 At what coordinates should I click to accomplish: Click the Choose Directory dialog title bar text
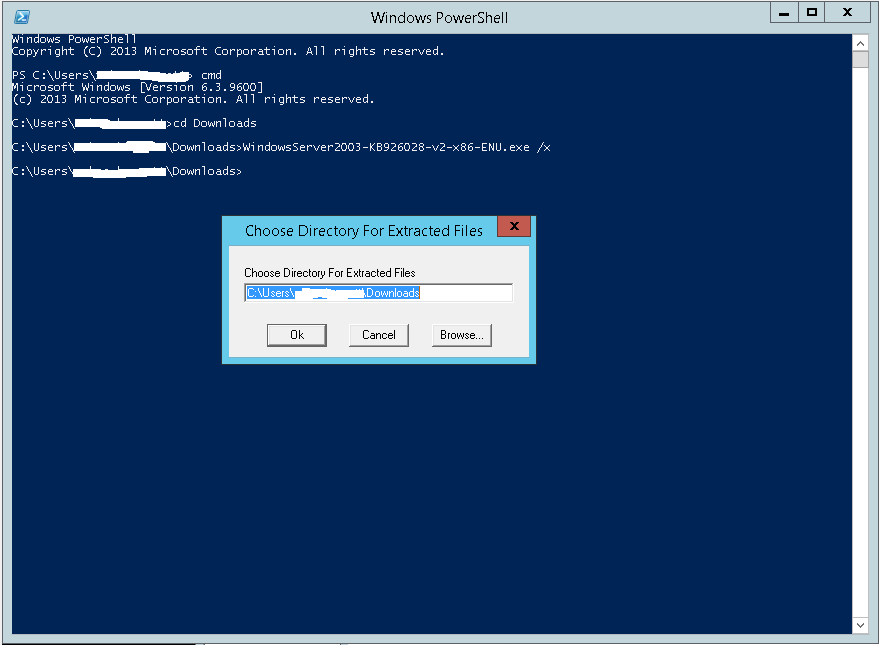coord(363,231)
